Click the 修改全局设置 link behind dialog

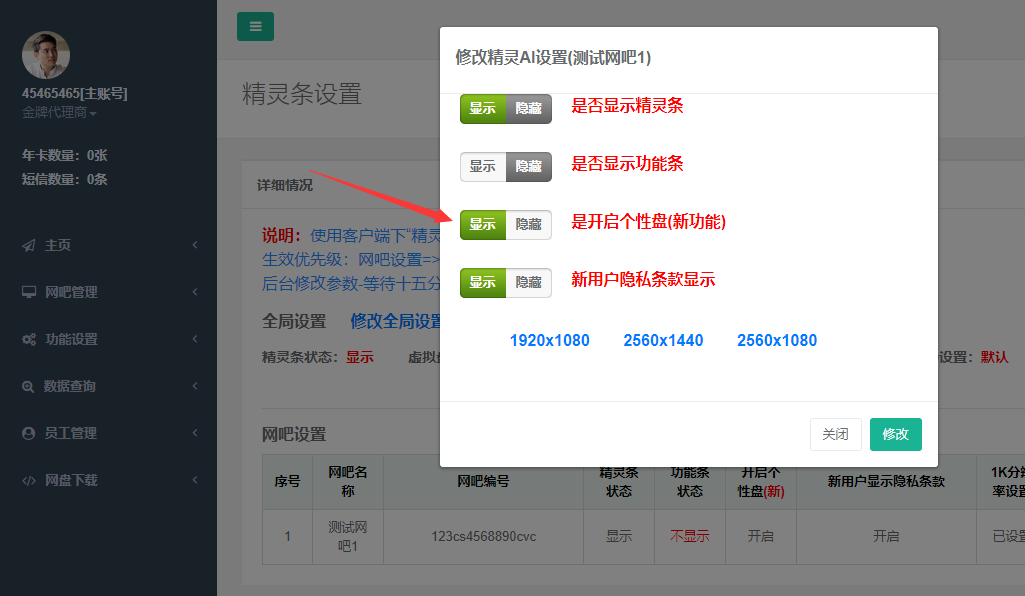tap(395, 321)
